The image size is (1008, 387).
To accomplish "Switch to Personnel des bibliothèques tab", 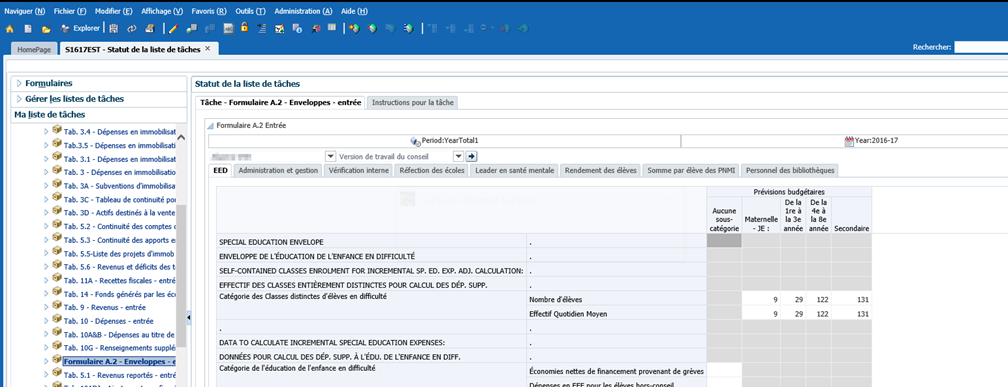I will click(790, 170).
